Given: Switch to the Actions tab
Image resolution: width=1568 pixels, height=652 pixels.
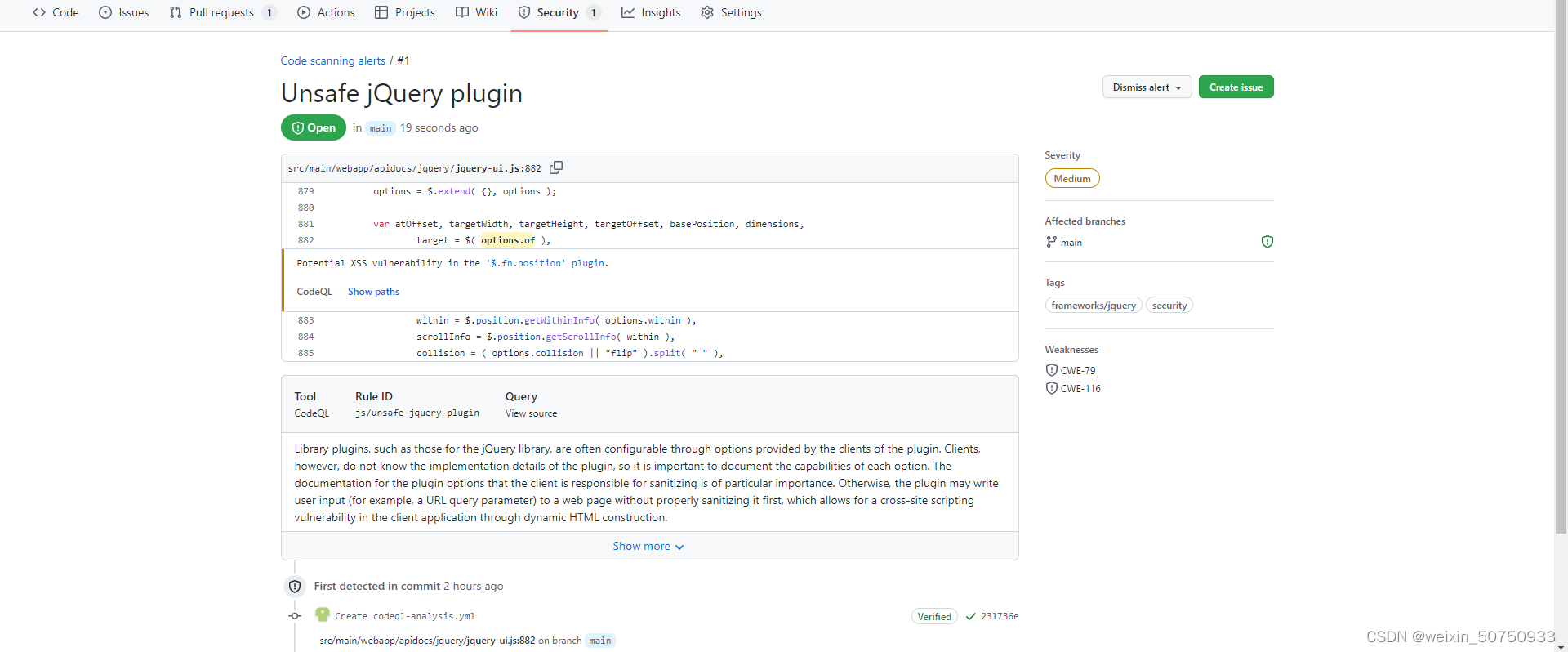Looking at the screenshot, I should coord(326,12).
